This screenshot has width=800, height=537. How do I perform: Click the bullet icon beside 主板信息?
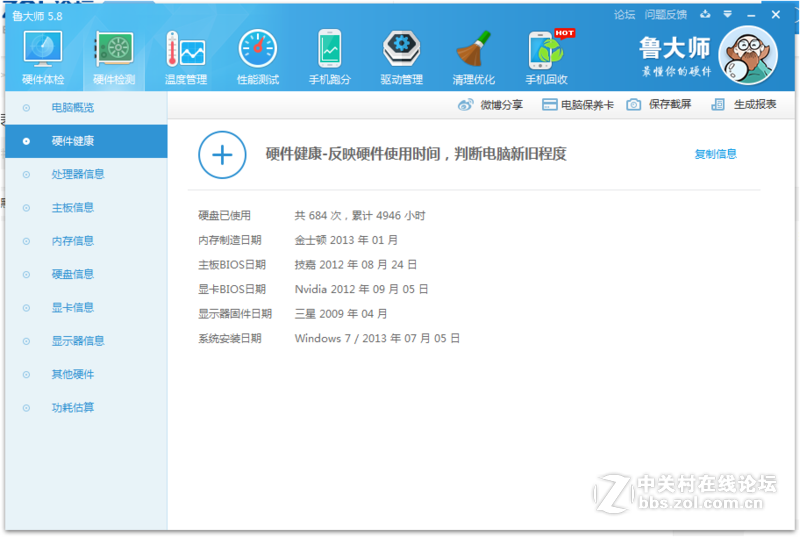click(26, 208)
